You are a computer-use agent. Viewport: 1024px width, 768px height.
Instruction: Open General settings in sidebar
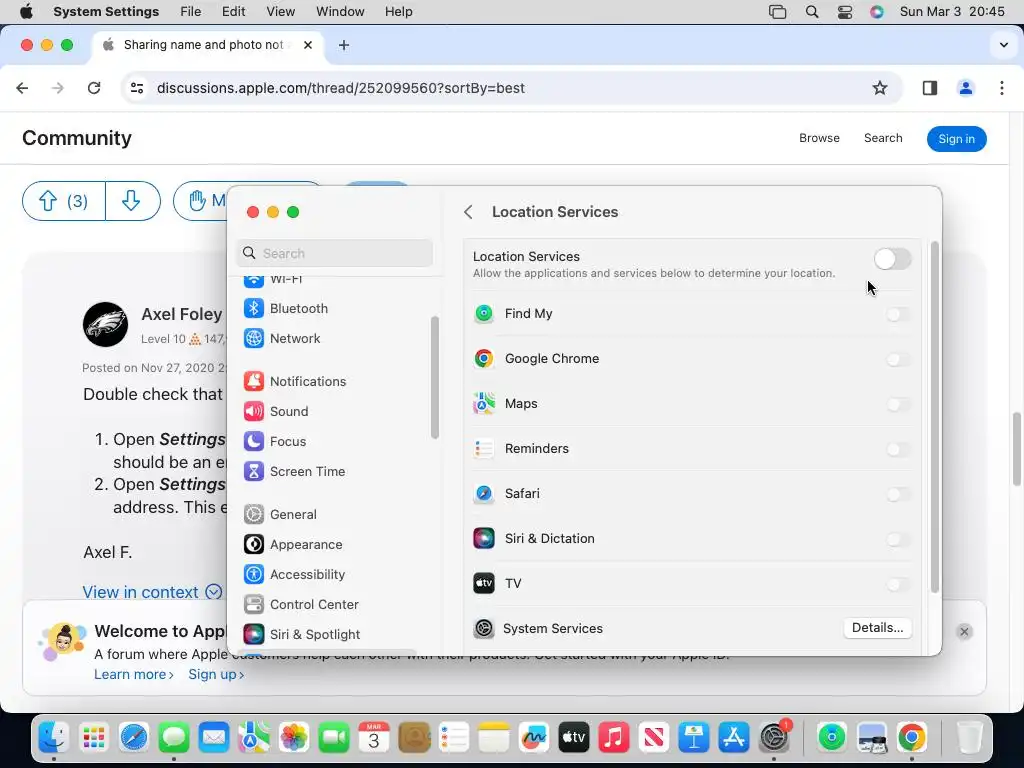[x=280, y=515]
